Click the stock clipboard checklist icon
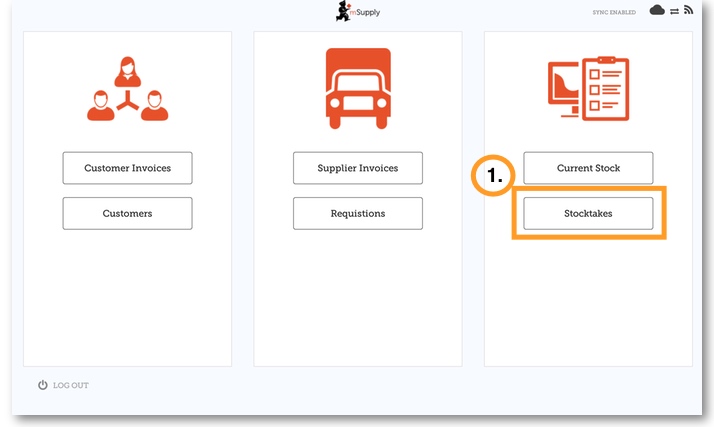 point(588,90)
